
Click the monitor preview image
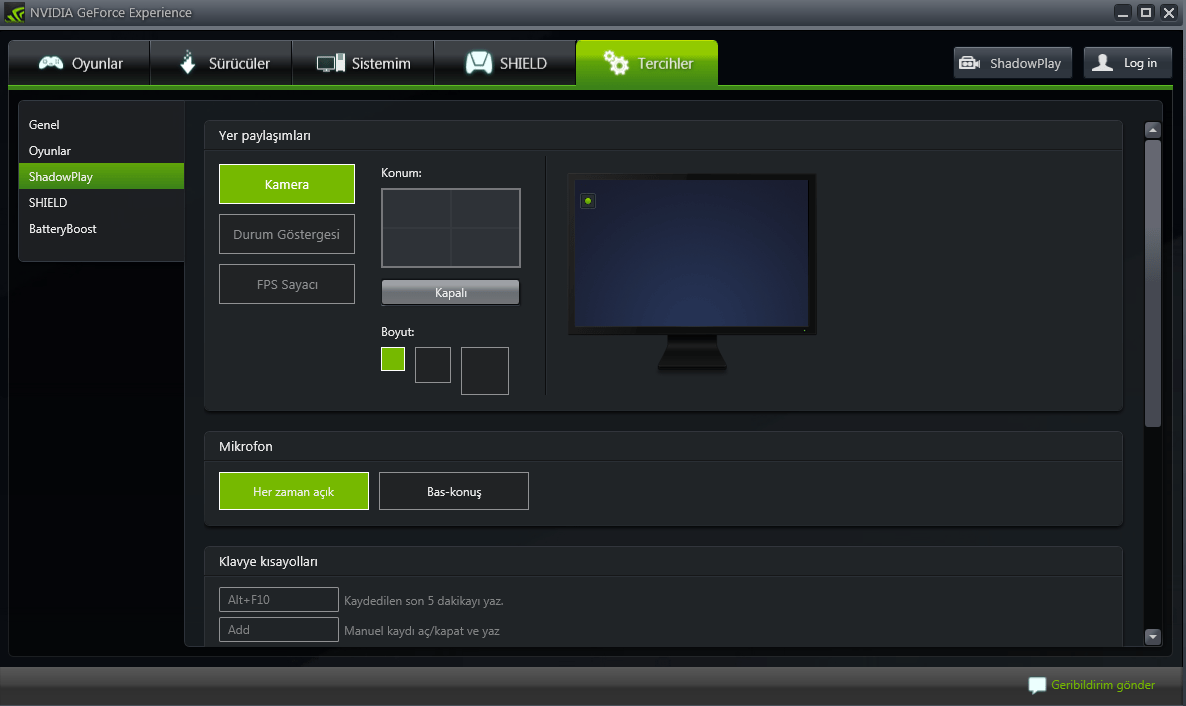pos(692,272)
